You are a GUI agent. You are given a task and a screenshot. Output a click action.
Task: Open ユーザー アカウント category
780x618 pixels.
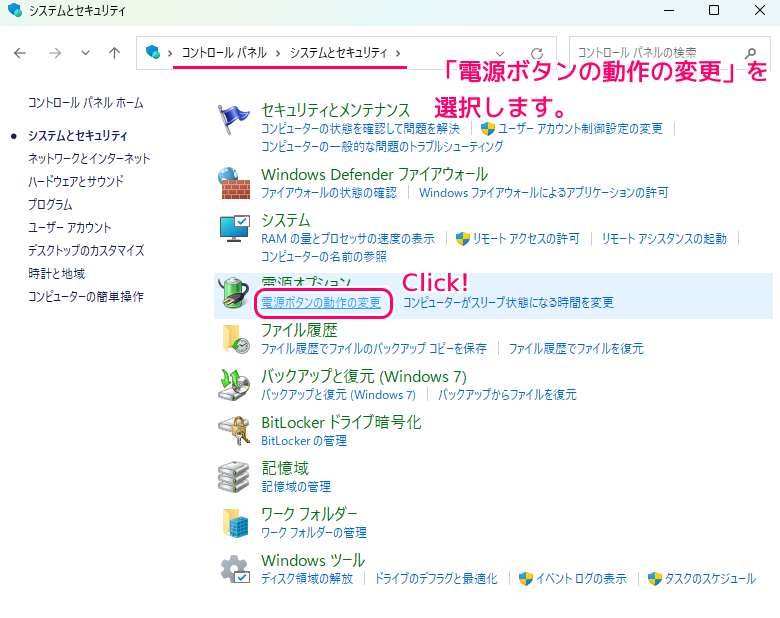(70, 227)
